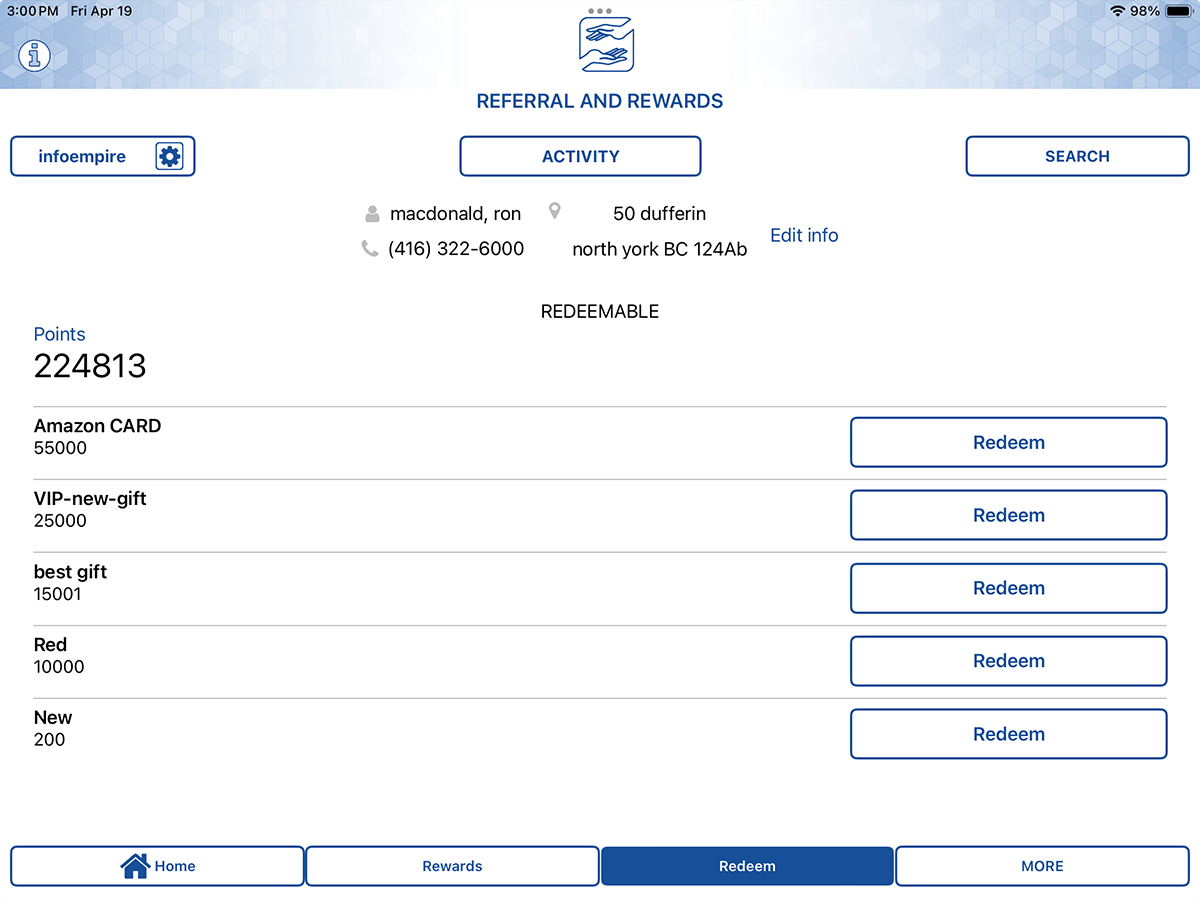This screenshot has height=900, width=1200.
Task: Switch to the Rewards tab
Action: [452, 866]
